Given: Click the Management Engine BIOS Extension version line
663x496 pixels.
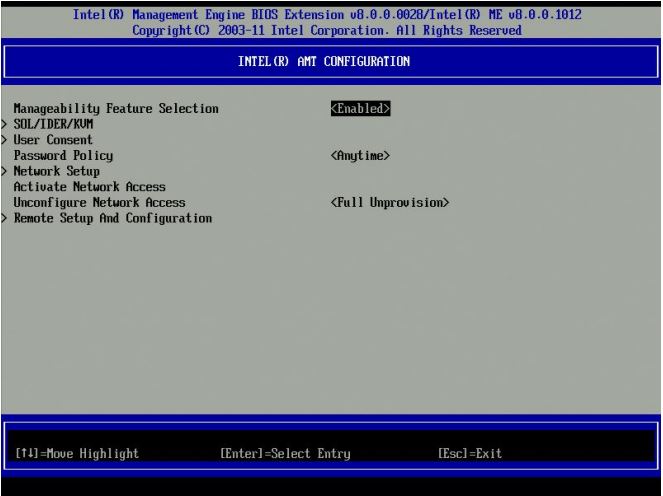Looking at the screenshot, I should point(327,15).
